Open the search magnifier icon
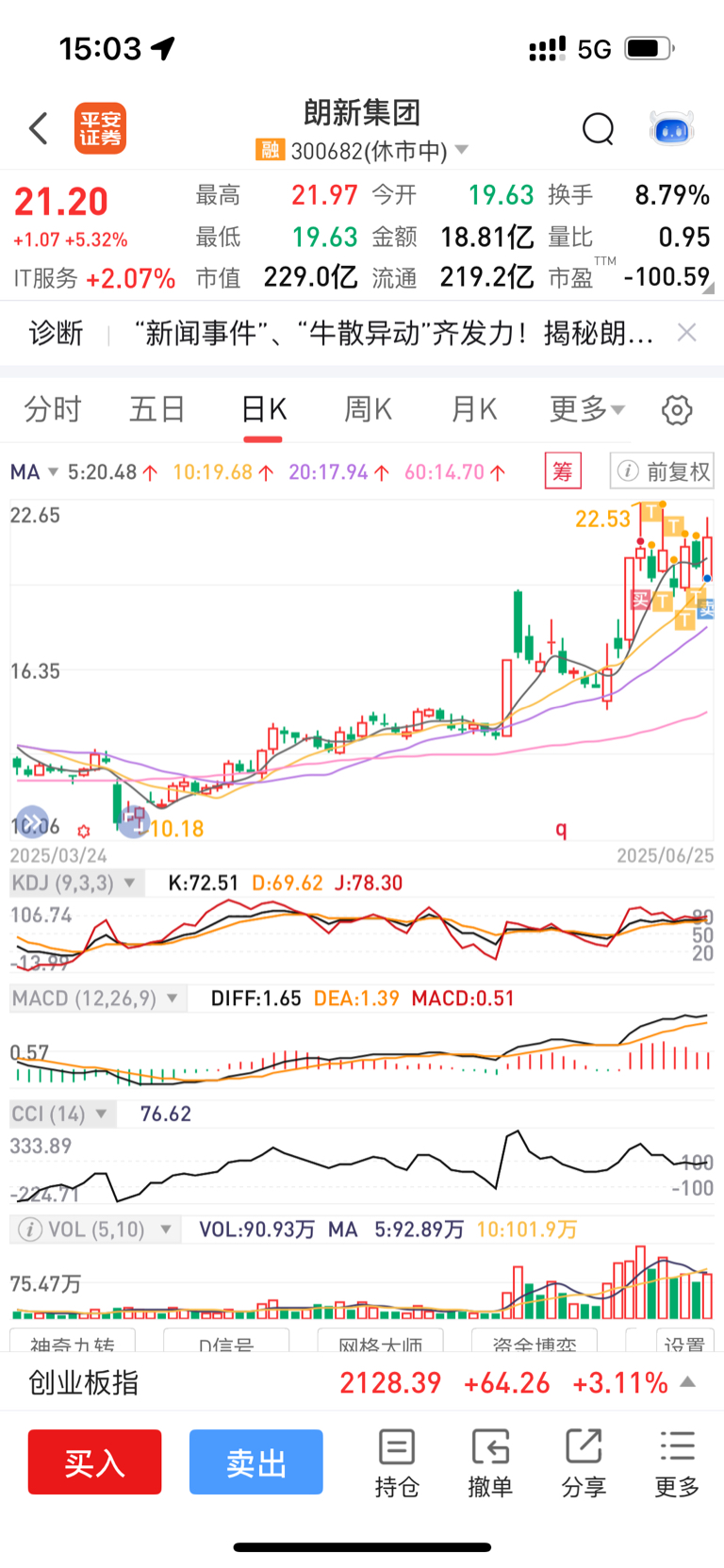724x1568 pixels. (598, 128)
